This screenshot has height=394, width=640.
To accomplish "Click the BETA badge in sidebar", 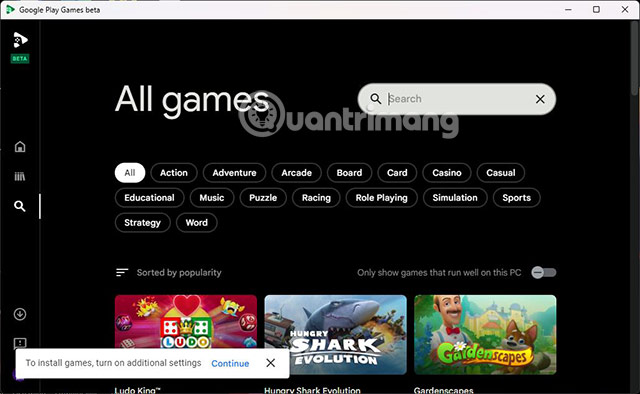I will click(20, 58).
